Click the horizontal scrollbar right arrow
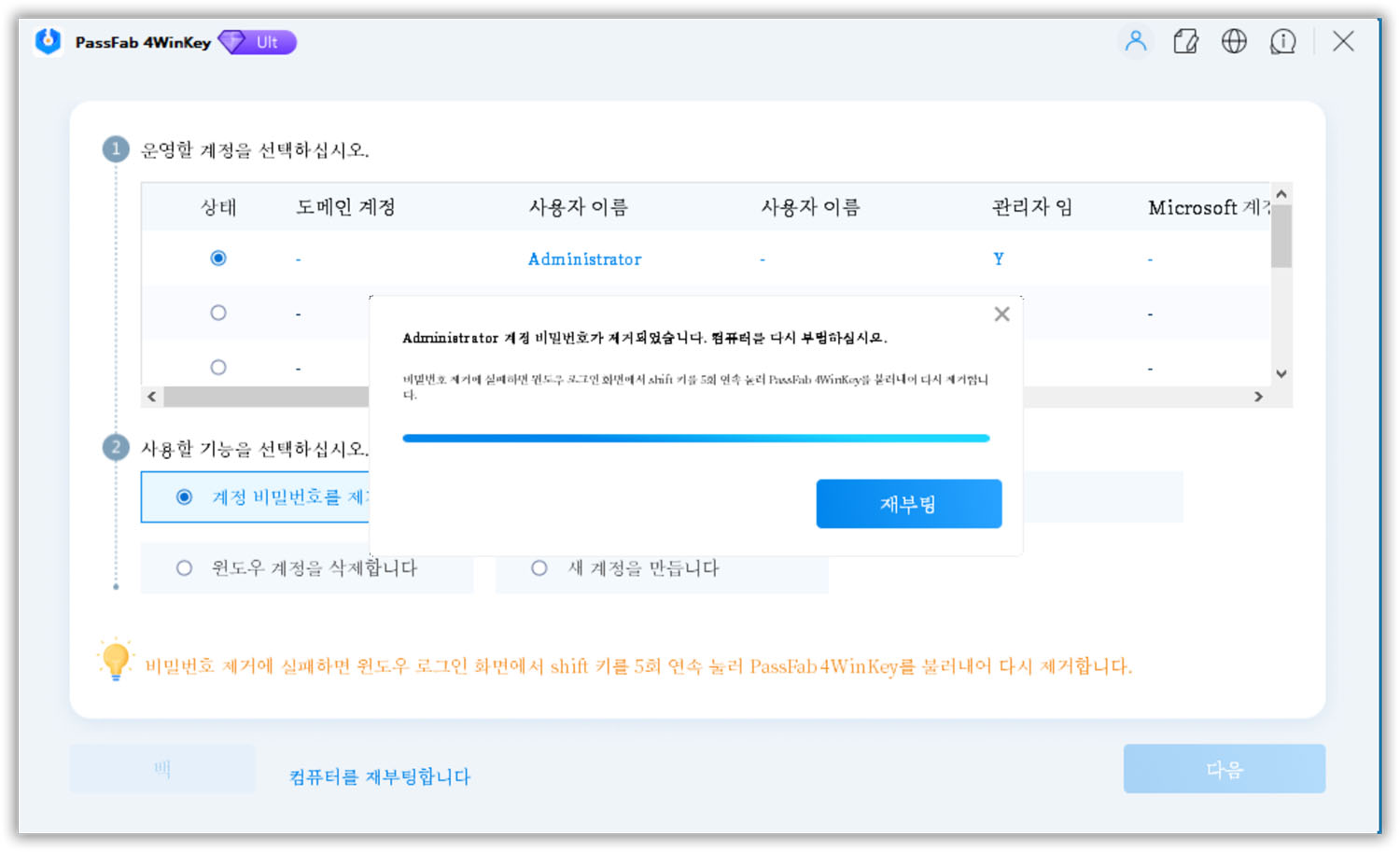The height and width of the screenshot is (852, 1400). [x=1258, y=396]
